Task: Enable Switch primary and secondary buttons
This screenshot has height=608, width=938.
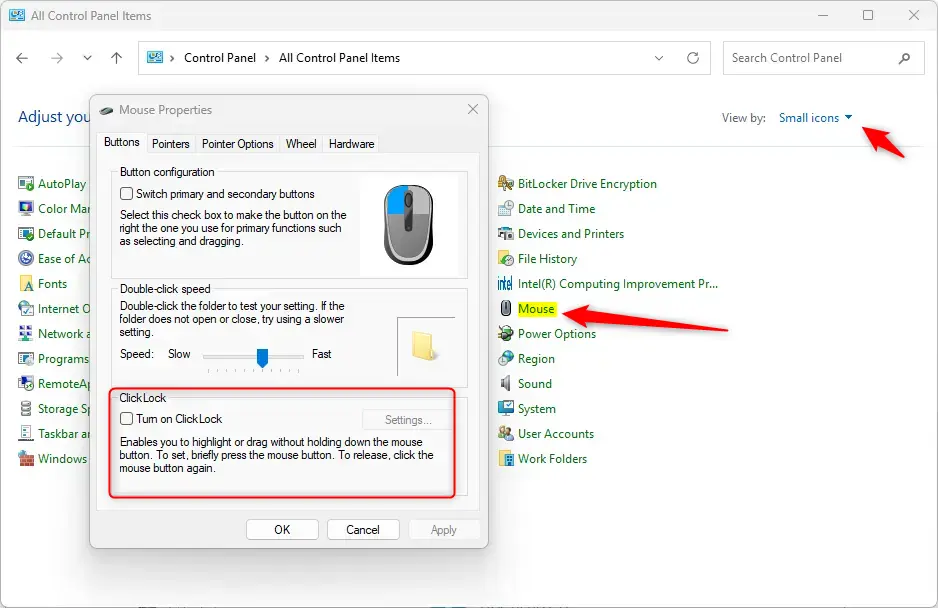Action: pyautogui.click(x=126, y=194)
